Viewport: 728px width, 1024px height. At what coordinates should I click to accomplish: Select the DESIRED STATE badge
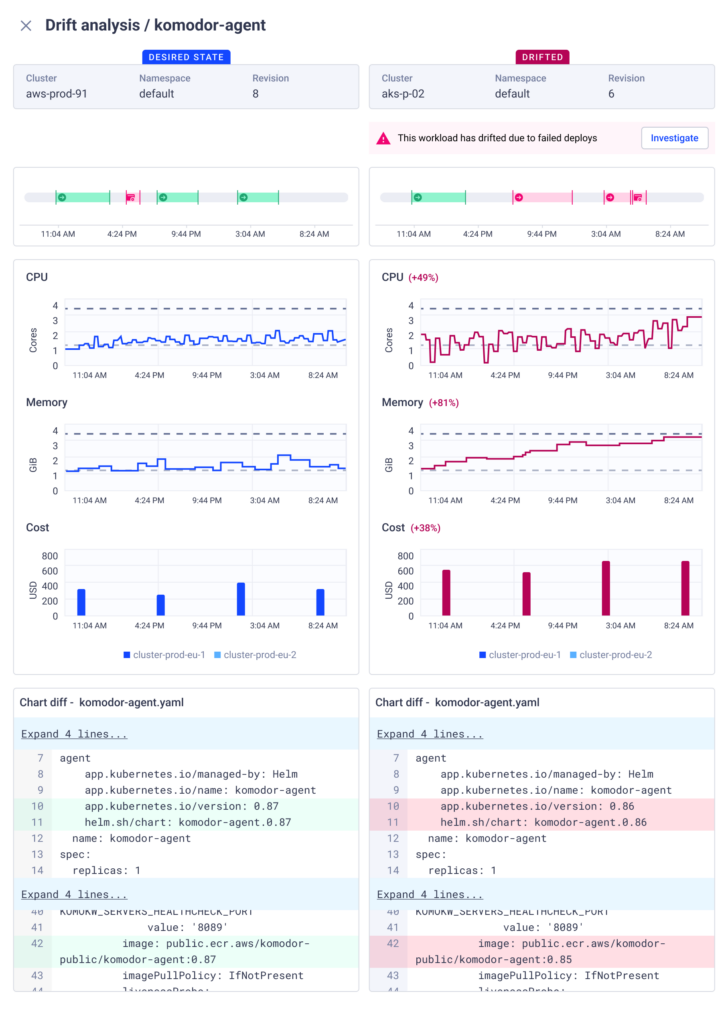click(x=186, y=57)
